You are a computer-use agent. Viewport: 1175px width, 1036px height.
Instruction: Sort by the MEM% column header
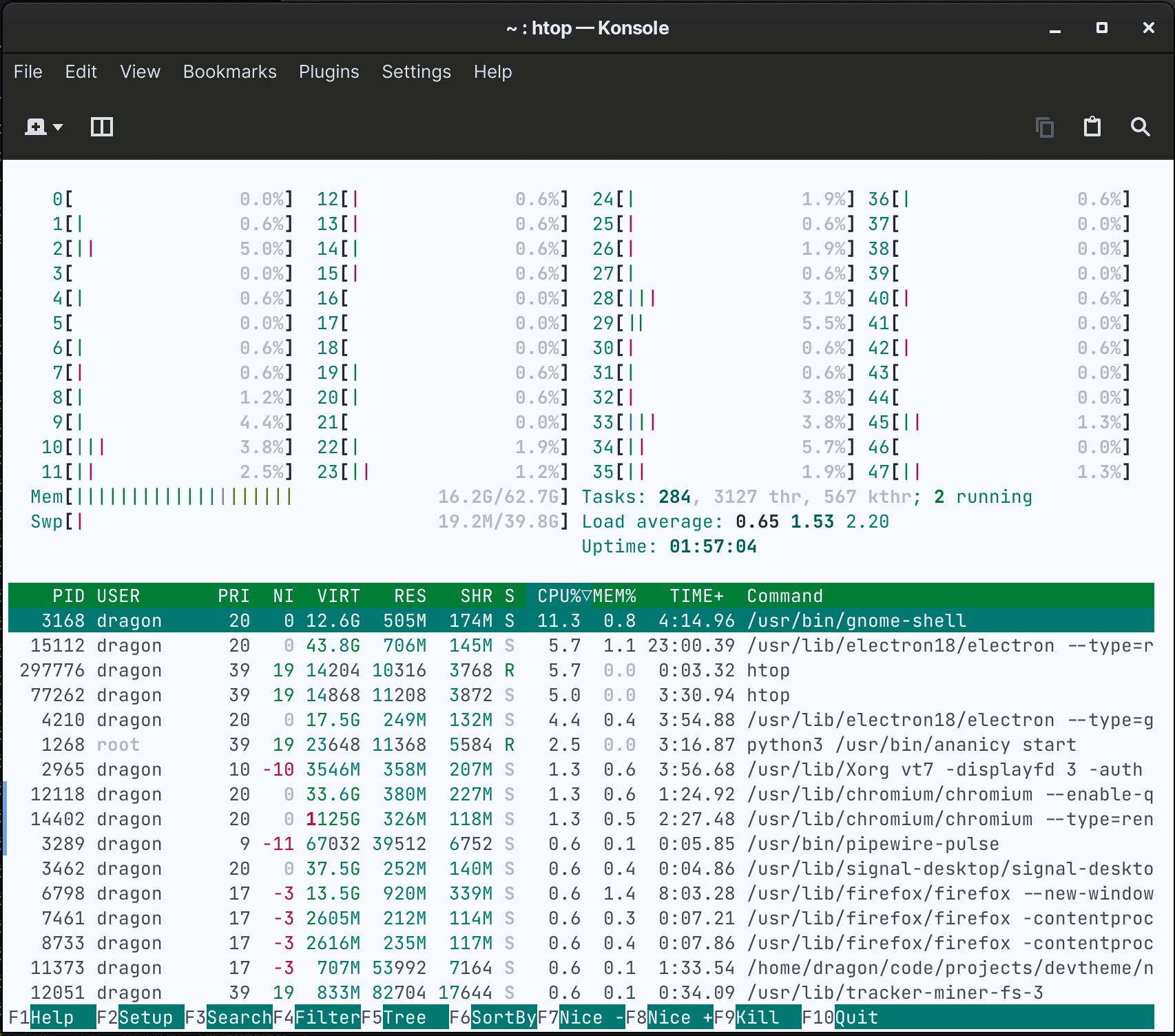(614, 596)
